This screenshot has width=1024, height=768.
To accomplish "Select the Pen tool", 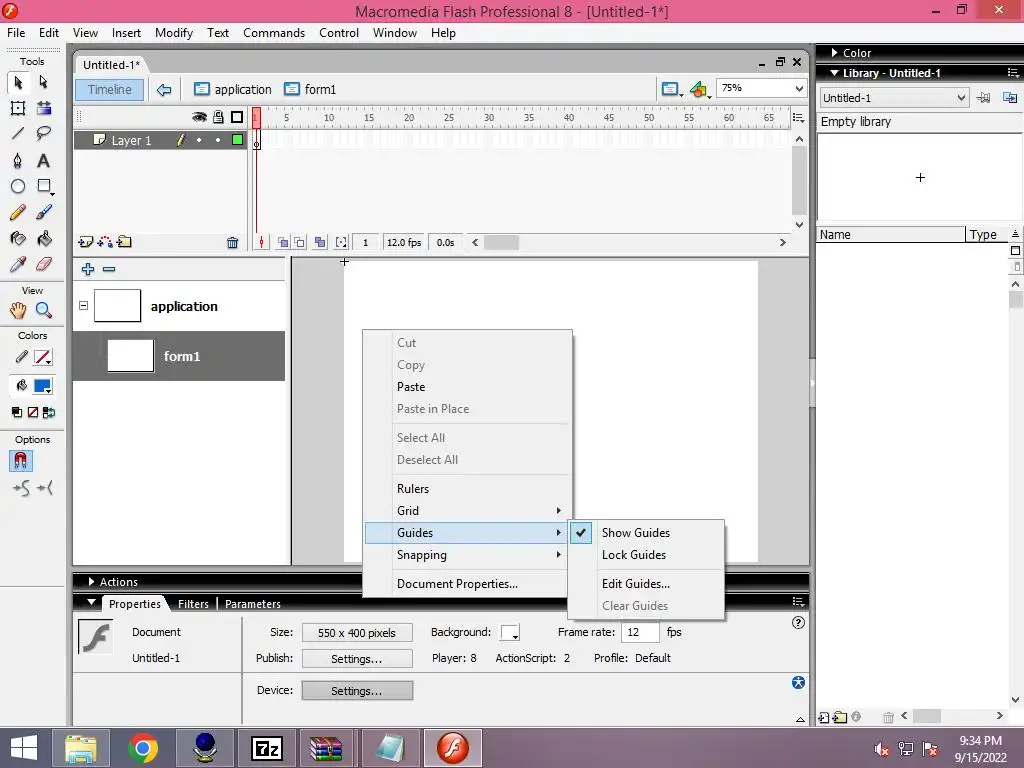I will [x=18, y=161].
